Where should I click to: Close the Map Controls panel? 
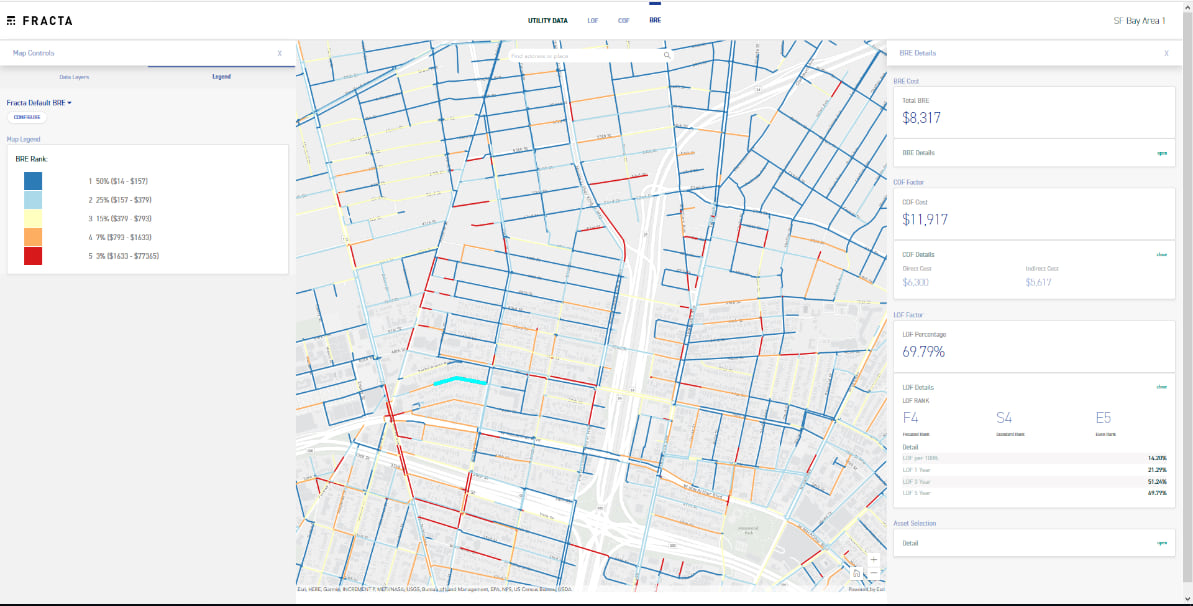tap(279, 53)
